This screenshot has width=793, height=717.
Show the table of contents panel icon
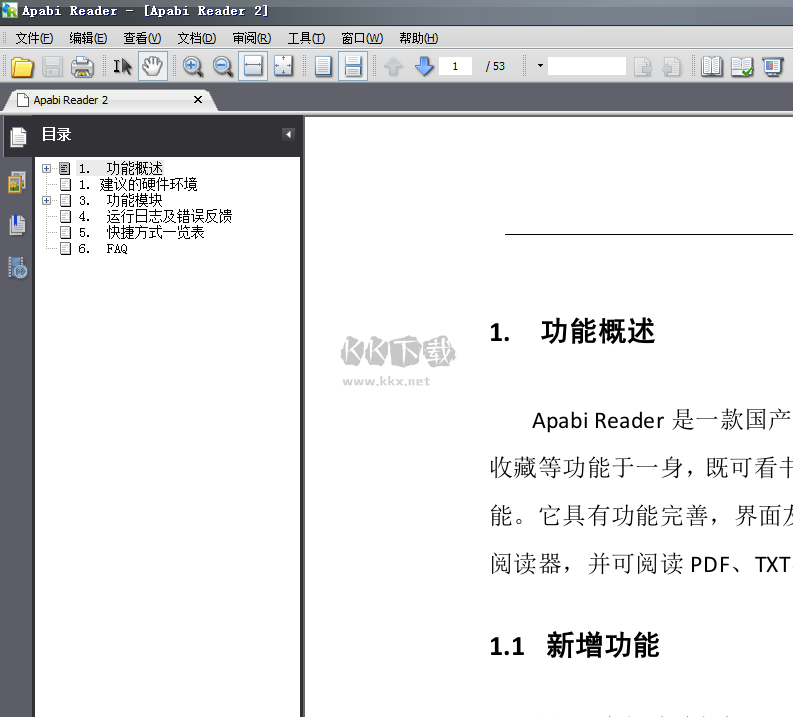[18, 137]
